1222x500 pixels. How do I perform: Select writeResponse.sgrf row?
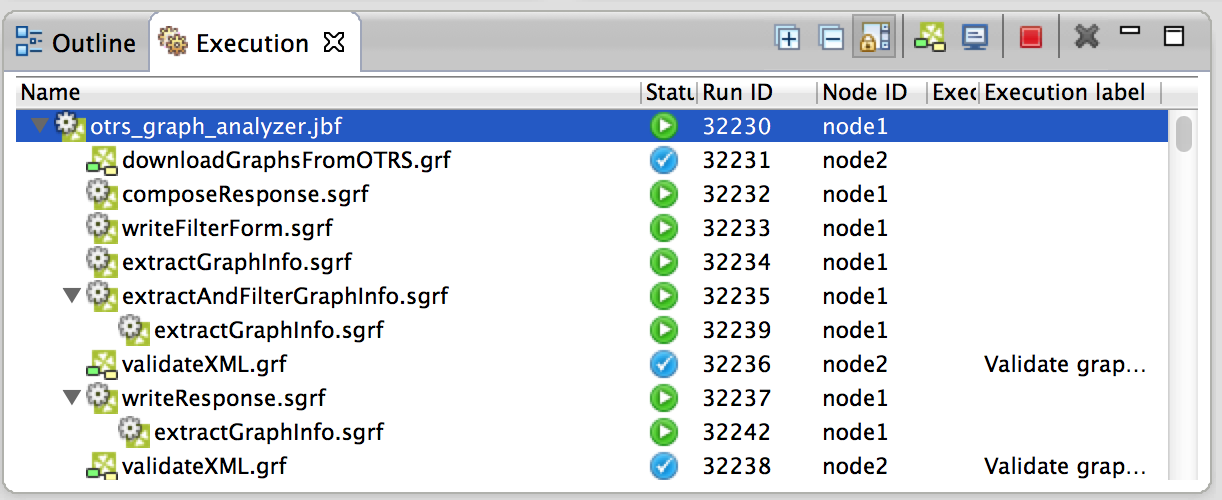(592, 399)
